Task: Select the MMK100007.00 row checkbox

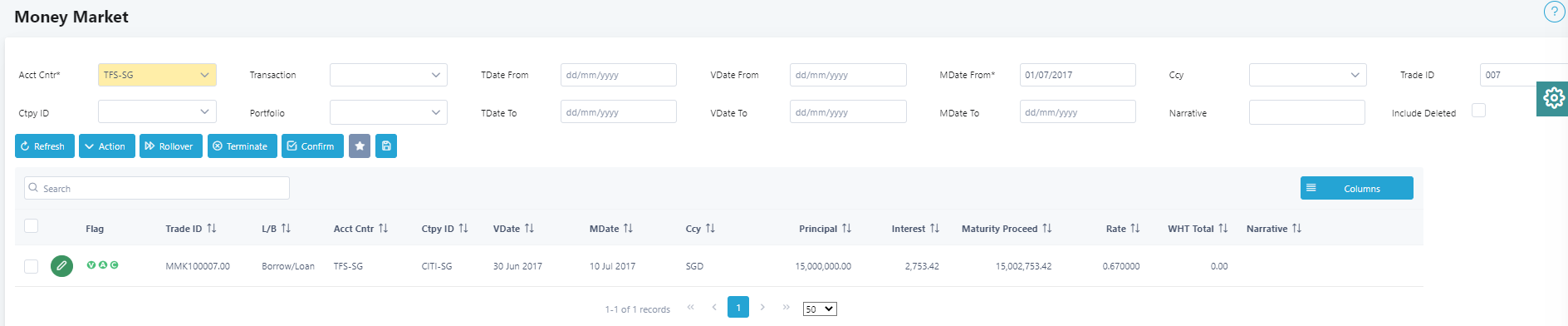Action: (31, 266)
